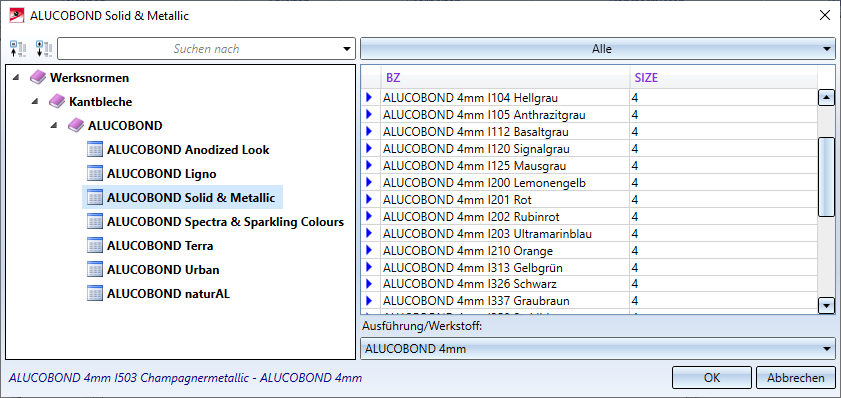Open the 'Suchen nach' search dropdown arrow
Screen dimensions: 841x398
pyautogui.click(x=346, y=49)
